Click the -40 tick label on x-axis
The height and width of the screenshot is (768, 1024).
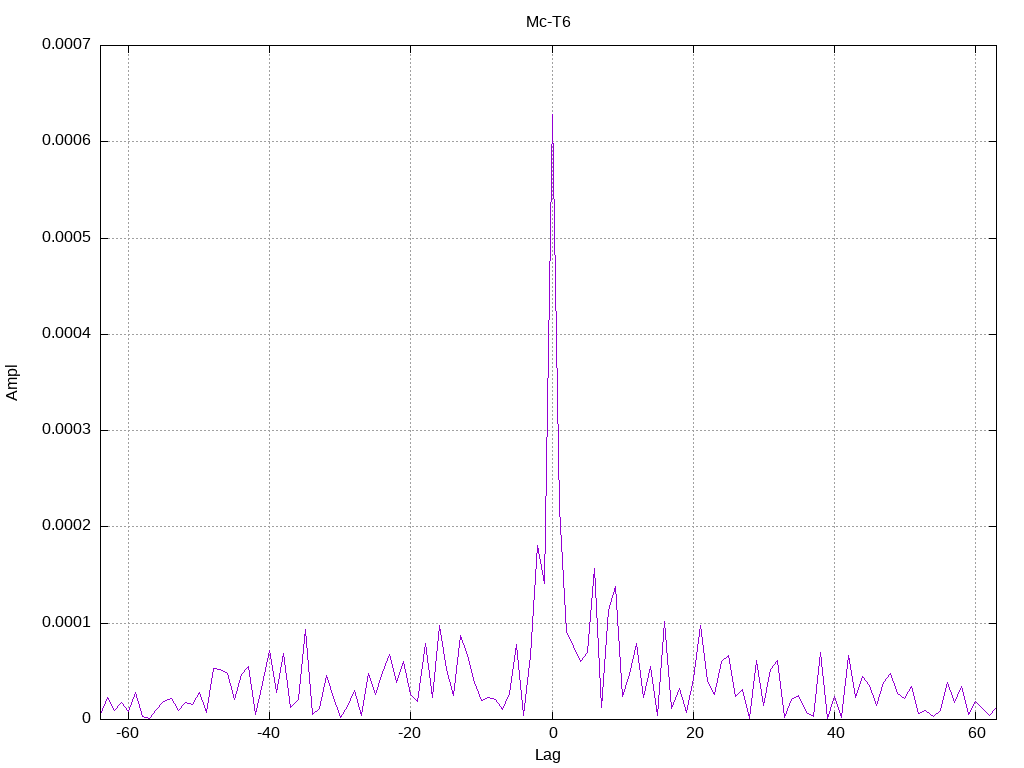[268, 733]
